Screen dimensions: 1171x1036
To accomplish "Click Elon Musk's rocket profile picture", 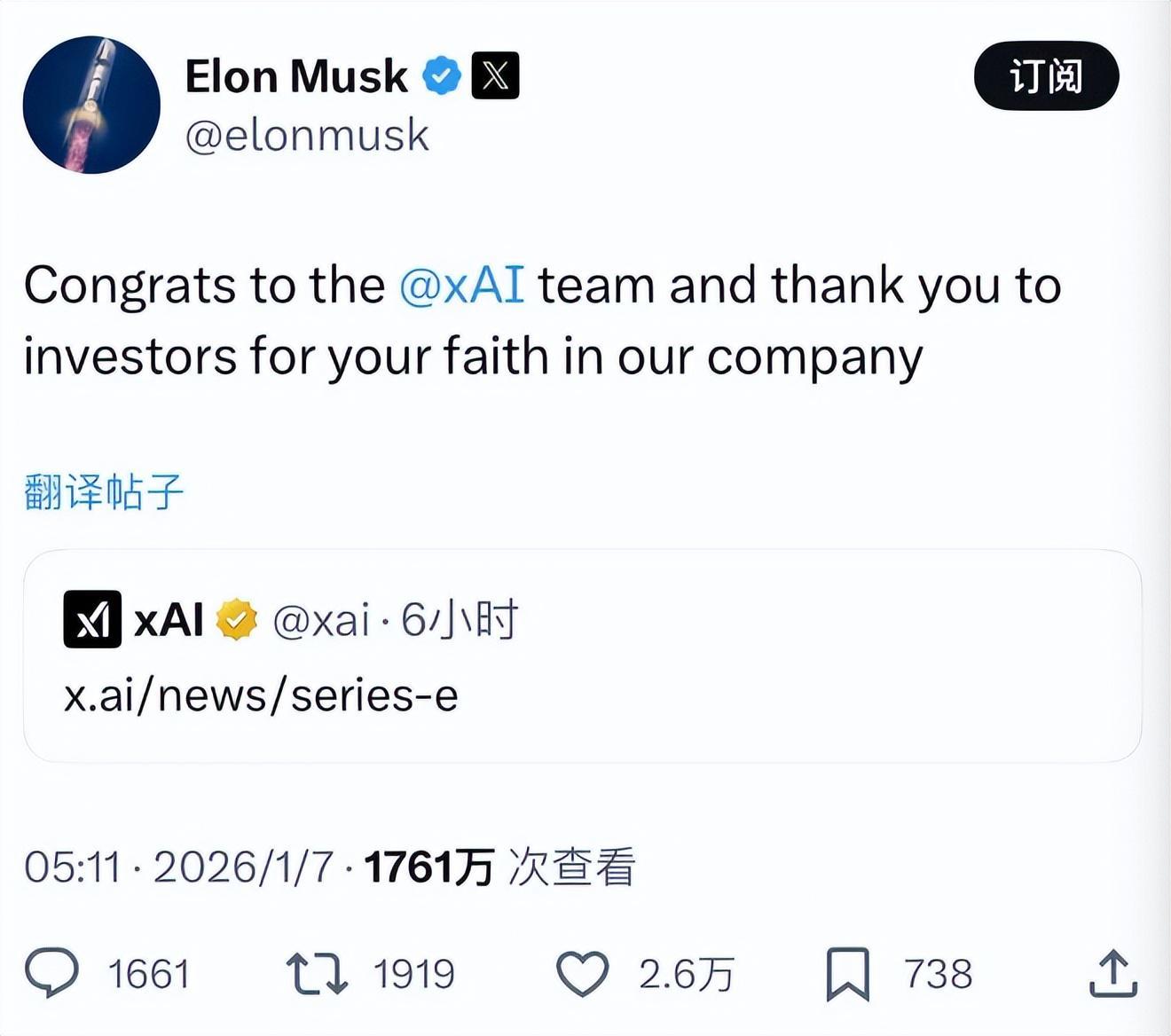I will click(x=91, y=105).
